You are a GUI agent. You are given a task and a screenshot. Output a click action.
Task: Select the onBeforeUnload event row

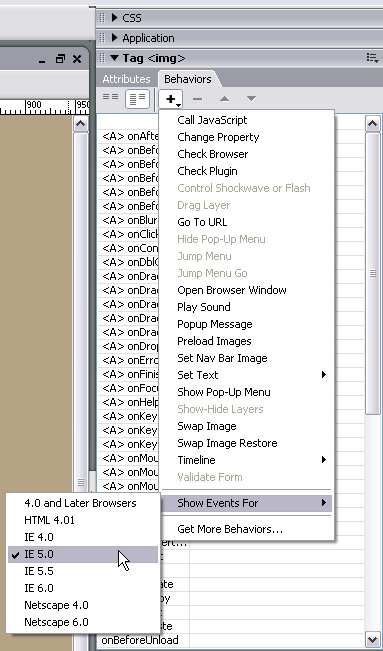point(140,640)
